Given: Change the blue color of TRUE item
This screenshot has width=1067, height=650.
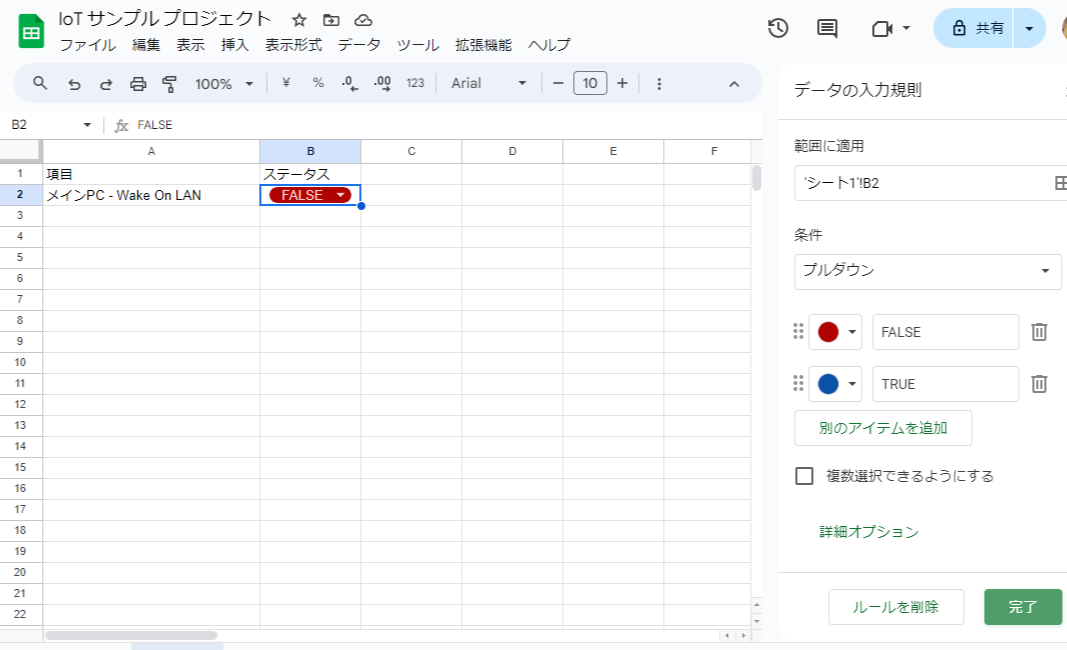Looking at the screenshot, I should 835,384.
